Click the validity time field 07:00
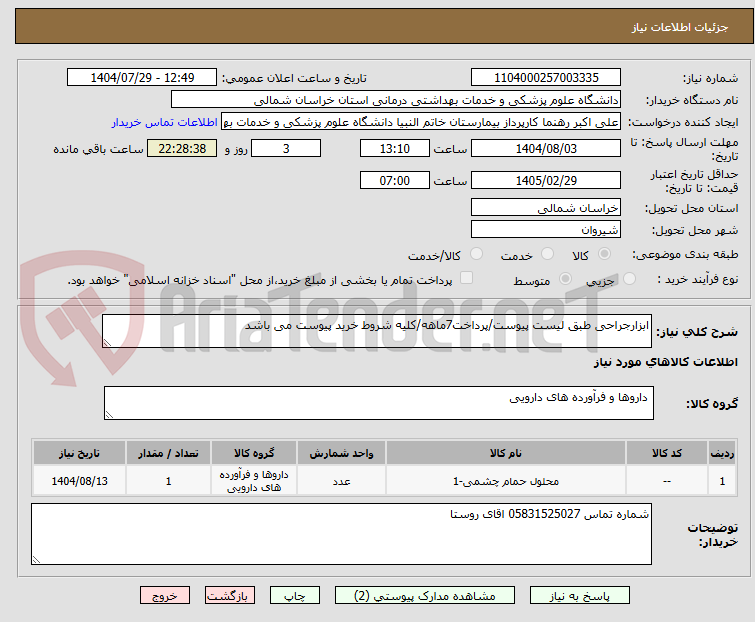755x622 pixels. [x=395, y=181]
